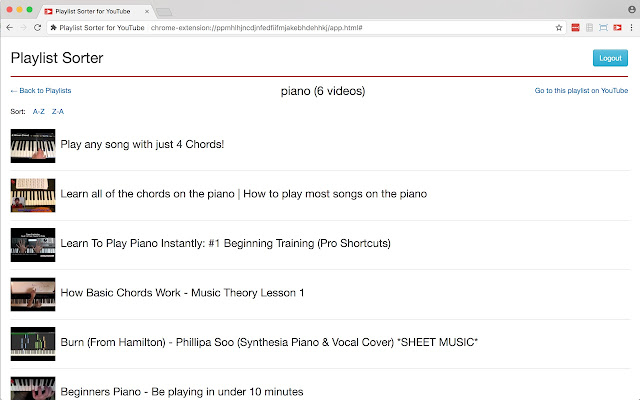Open the user profile icon in title bar
This screenshot has width=640, height=400.
(631, 9)
